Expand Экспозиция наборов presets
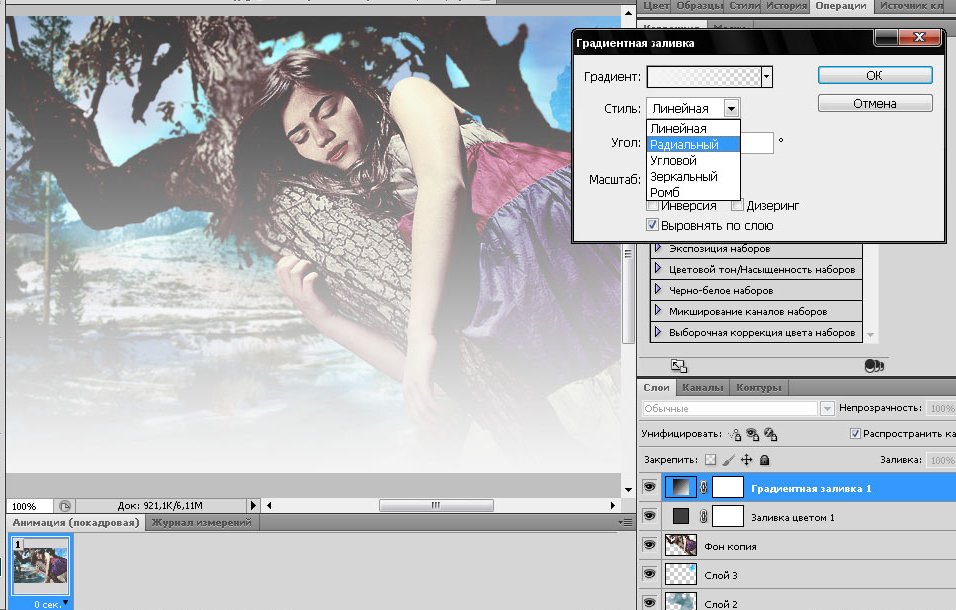Viewport: 956px width, 610px height. point(658,248)
